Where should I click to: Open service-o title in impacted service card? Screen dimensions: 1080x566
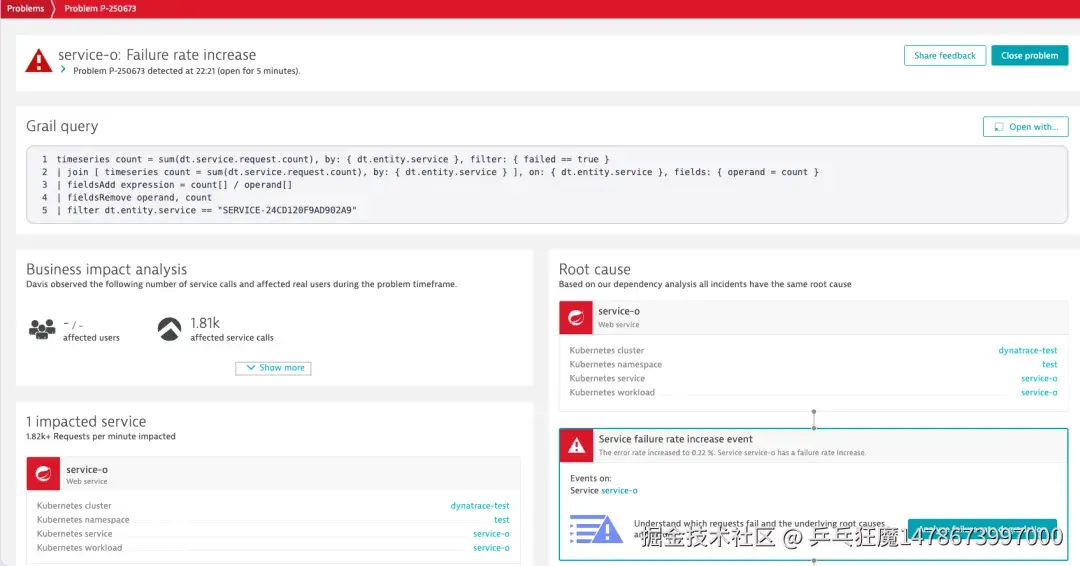(87, 470)
